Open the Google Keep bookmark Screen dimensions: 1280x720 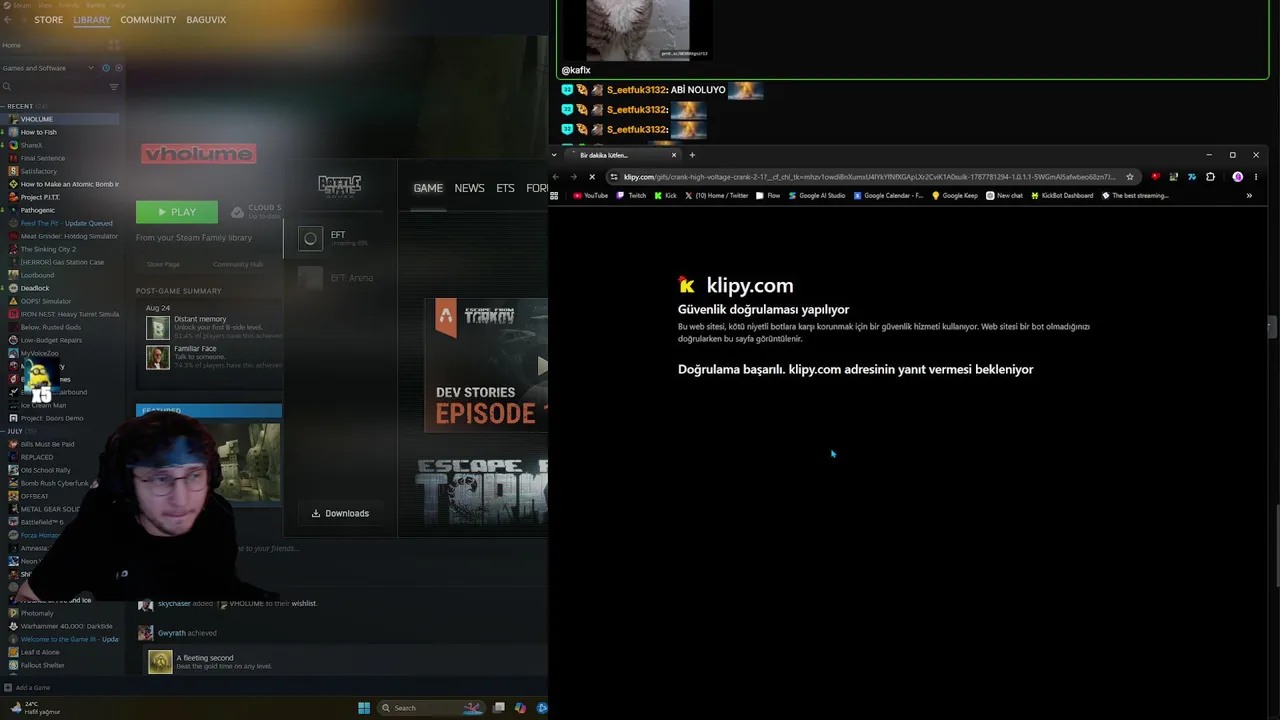tap(955, 196)
